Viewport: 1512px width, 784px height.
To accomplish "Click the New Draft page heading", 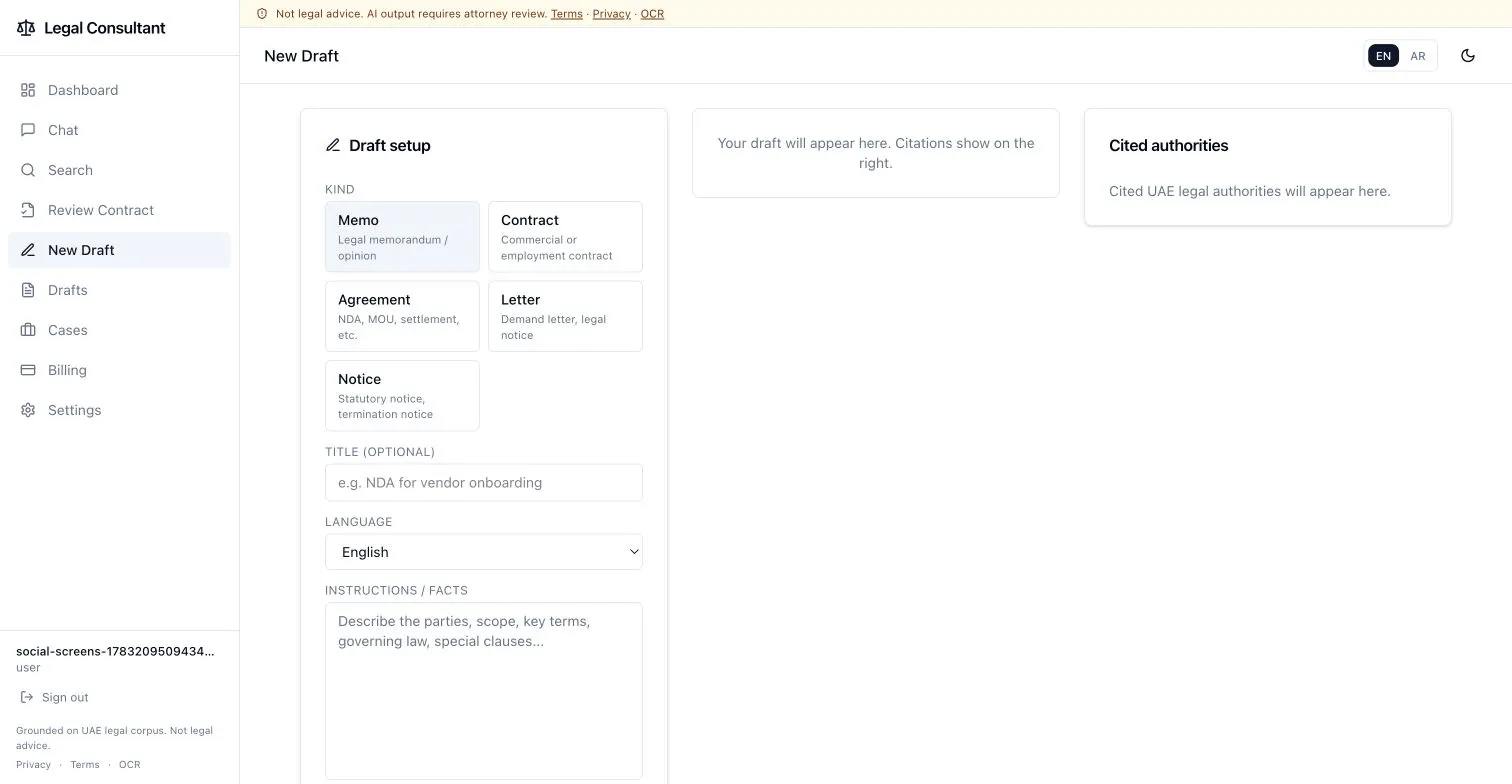I will [301, 56].
